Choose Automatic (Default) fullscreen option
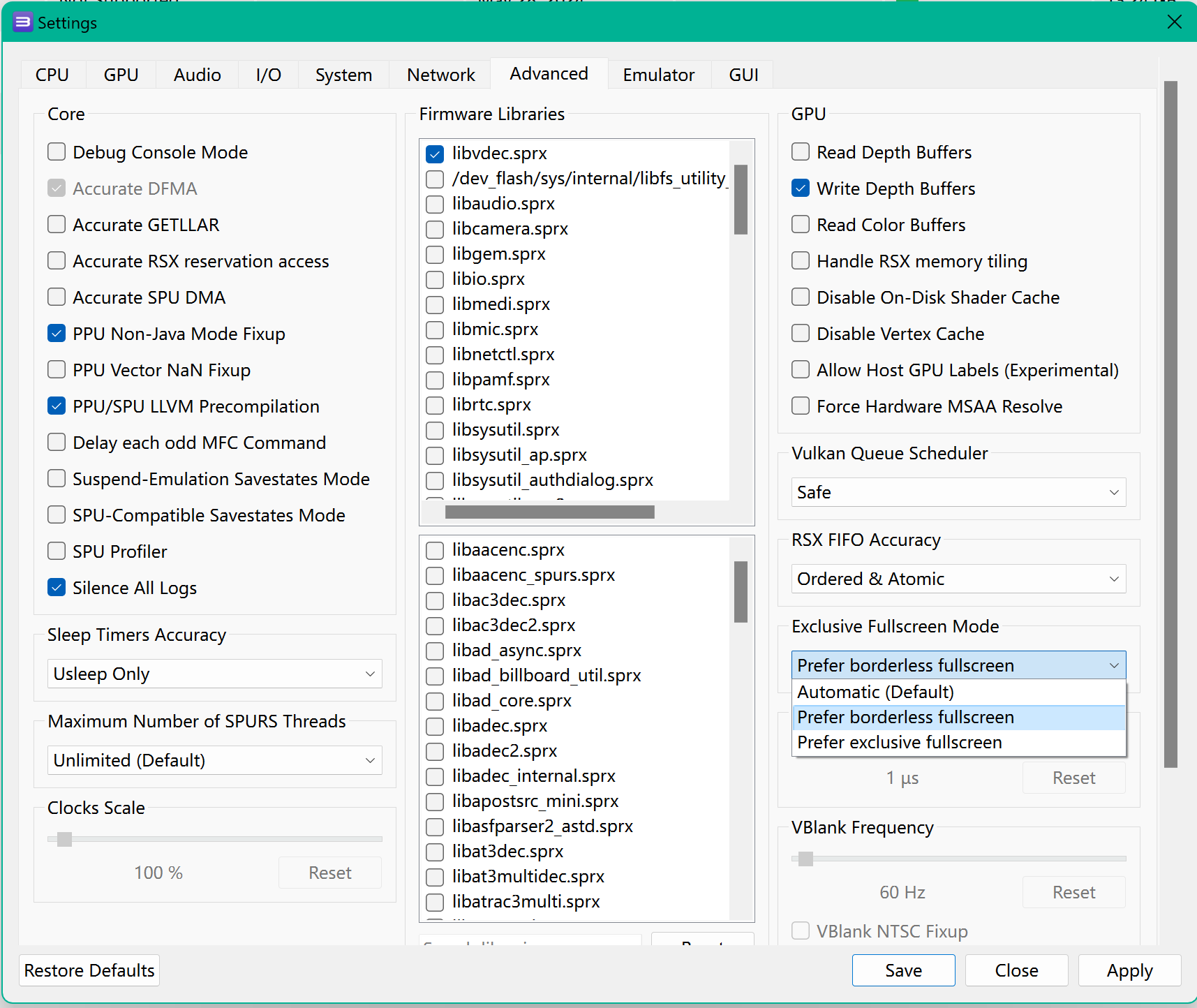 [960, 692]
